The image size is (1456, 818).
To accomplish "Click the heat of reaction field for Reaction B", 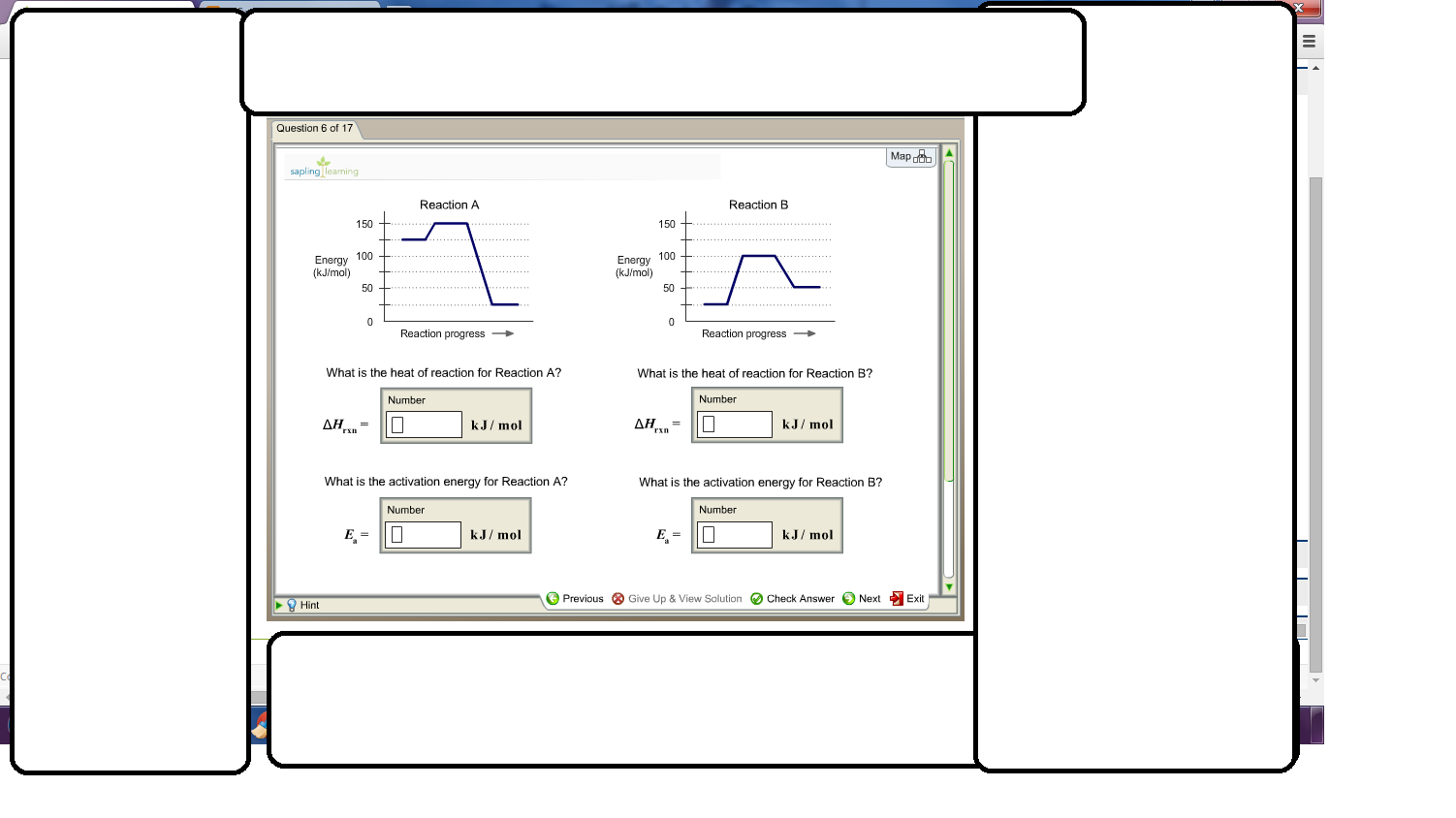I will 735,424.
